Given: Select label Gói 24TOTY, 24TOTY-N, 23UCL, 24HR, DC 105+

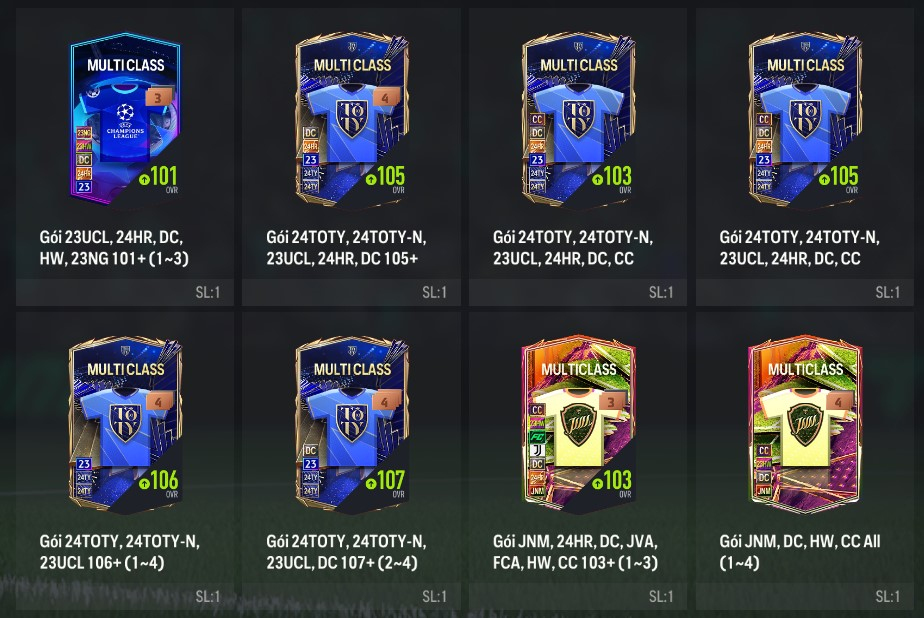Looking at the screenshot, I should click(x=346, y=247).
